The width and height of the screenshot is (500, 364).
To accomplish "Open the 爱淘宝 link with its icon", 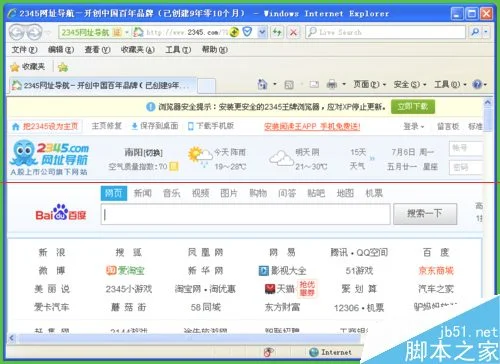I will (x=125, y=270).
